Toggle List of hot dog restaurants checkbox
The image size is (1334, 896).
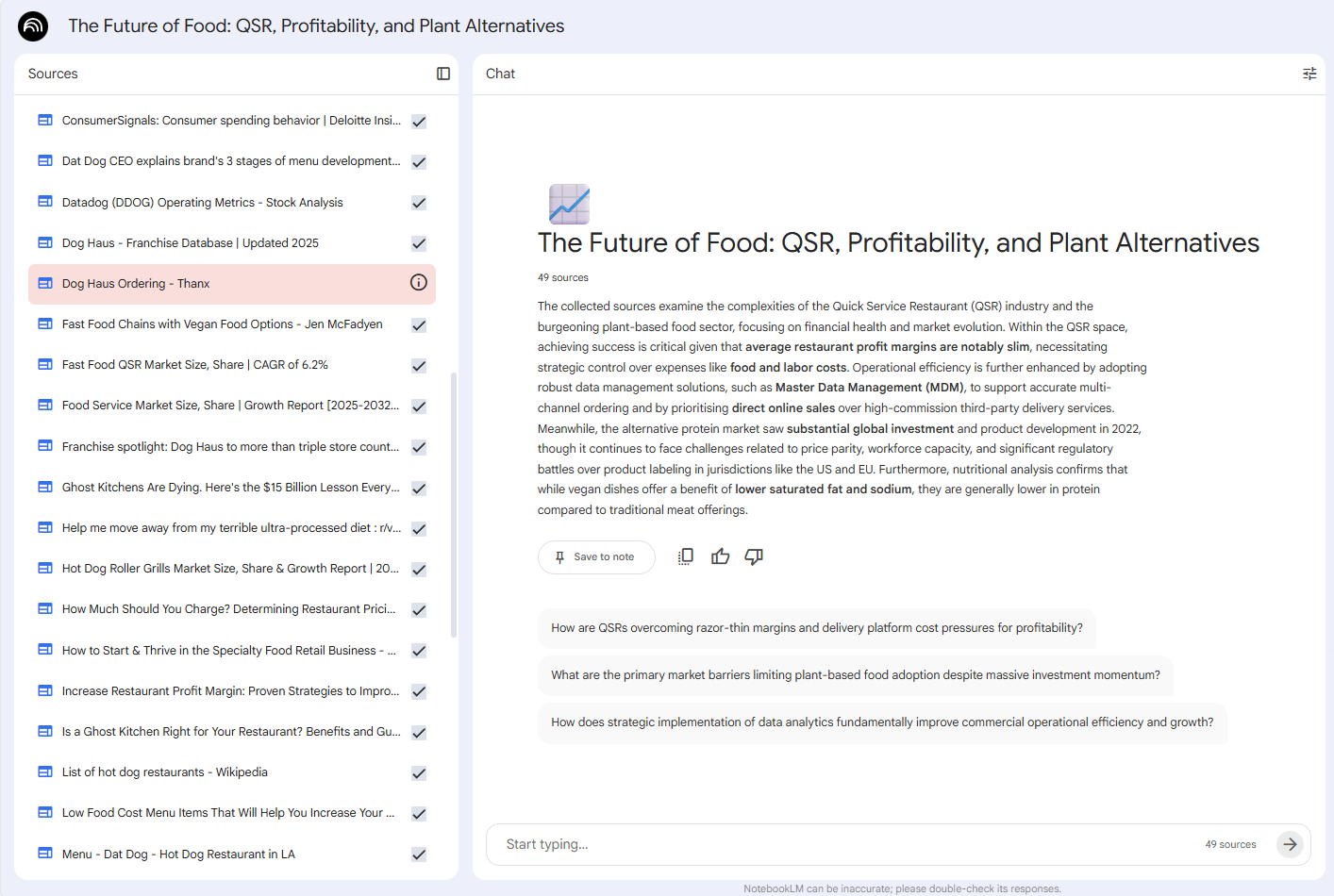[x=419, y=772]
